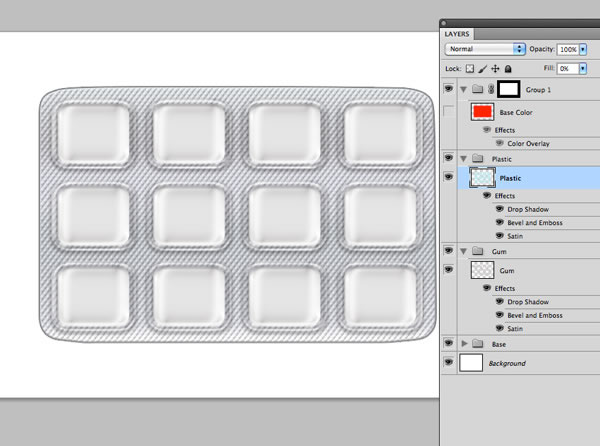Disable Plastic layer Satin effect eye
Viewport: 600px width, 446px height.
(499, 236)
